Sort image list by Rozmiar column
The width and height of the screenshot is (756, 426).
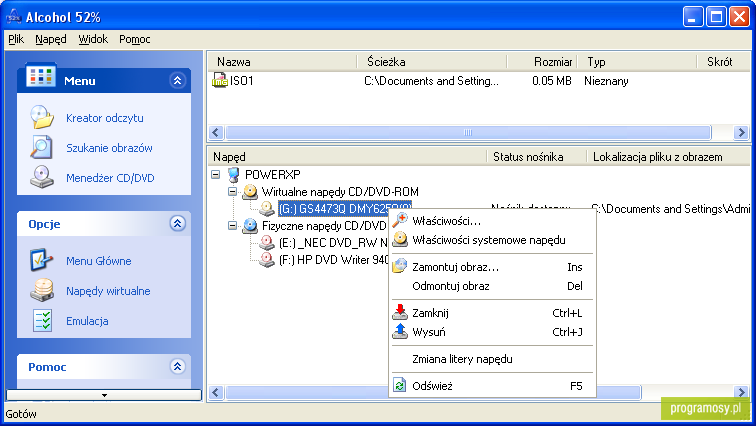(542, 62)
